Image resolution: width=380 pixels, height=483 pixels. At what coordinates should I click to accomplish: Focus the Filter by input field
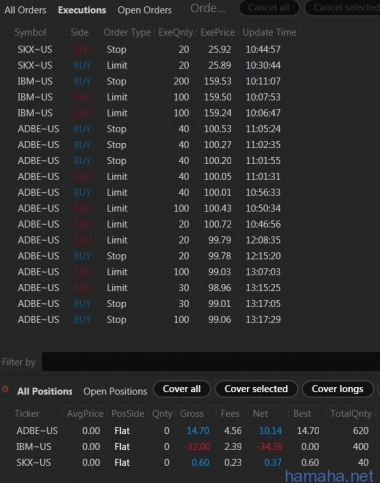[211, 362]
